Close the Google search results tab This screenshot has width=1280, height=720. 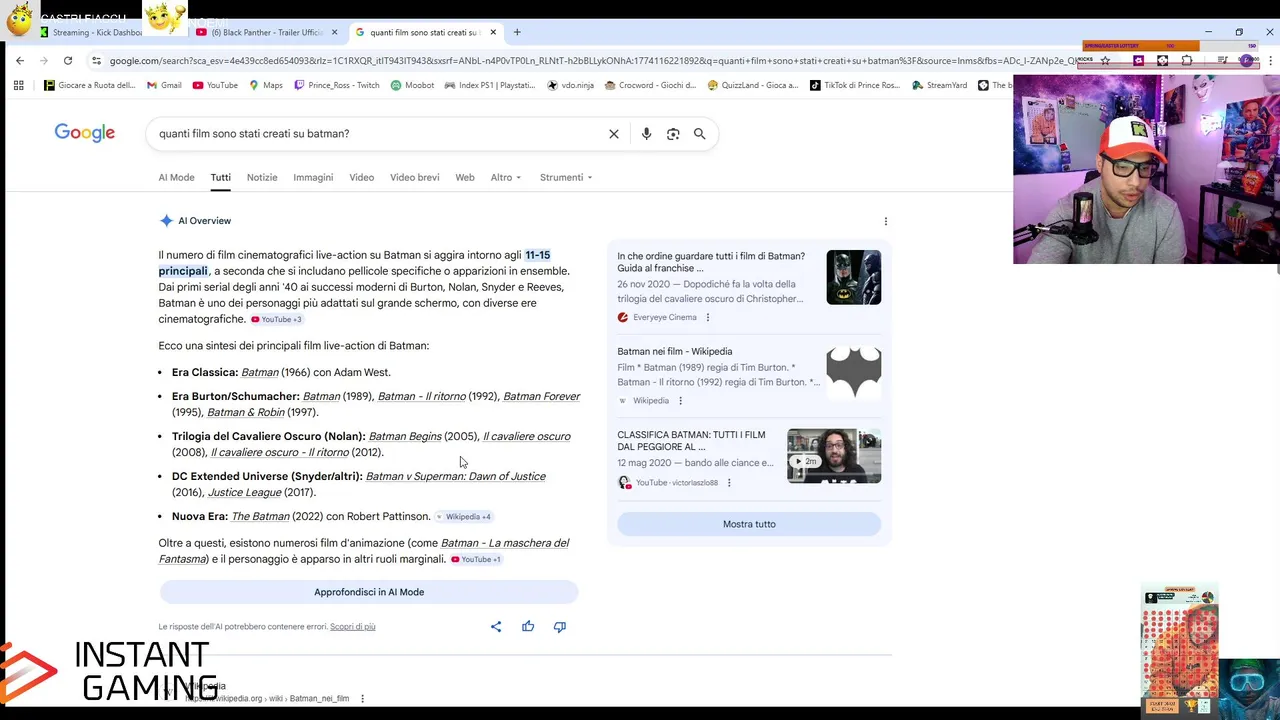[493, 32]
